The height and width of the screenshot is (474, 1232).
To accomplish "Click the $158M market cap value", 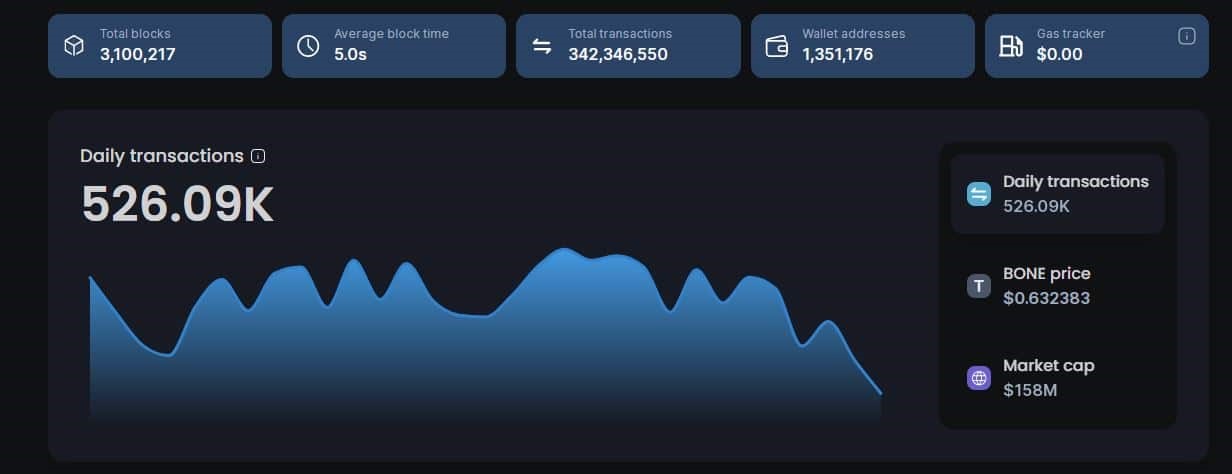I will tap(1030, 390).
